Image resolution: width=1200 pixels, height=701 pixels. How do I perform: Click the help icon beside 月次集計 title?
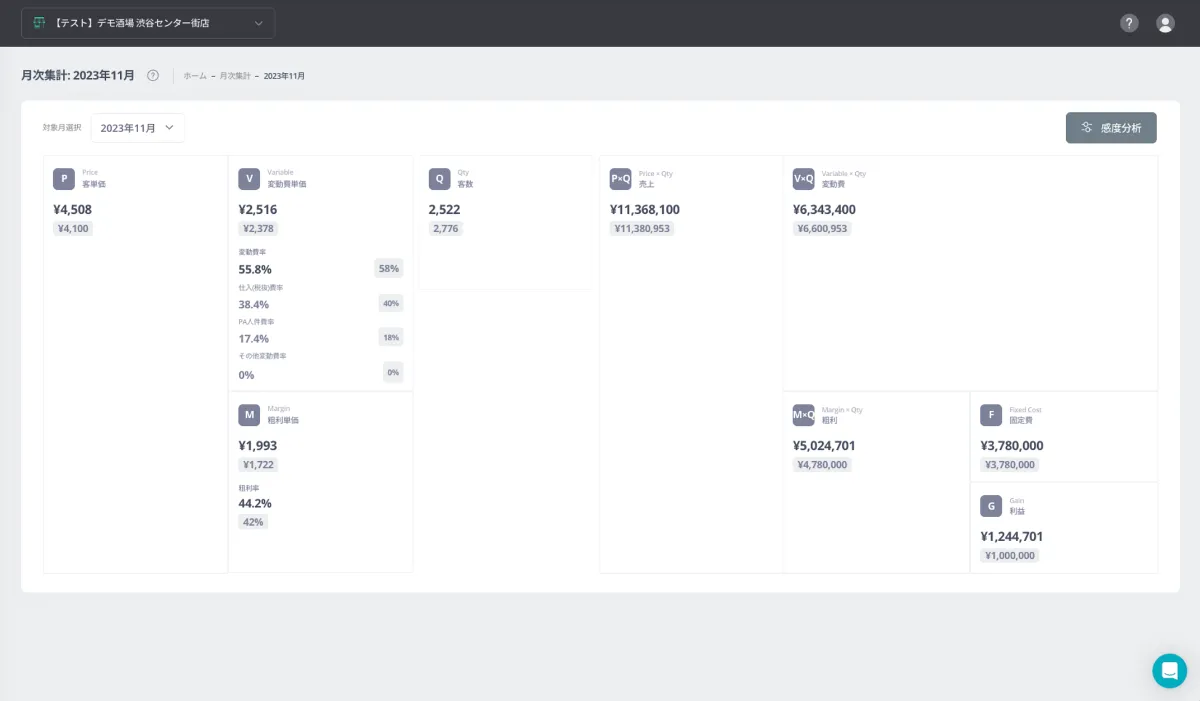(x=153, y=76)
